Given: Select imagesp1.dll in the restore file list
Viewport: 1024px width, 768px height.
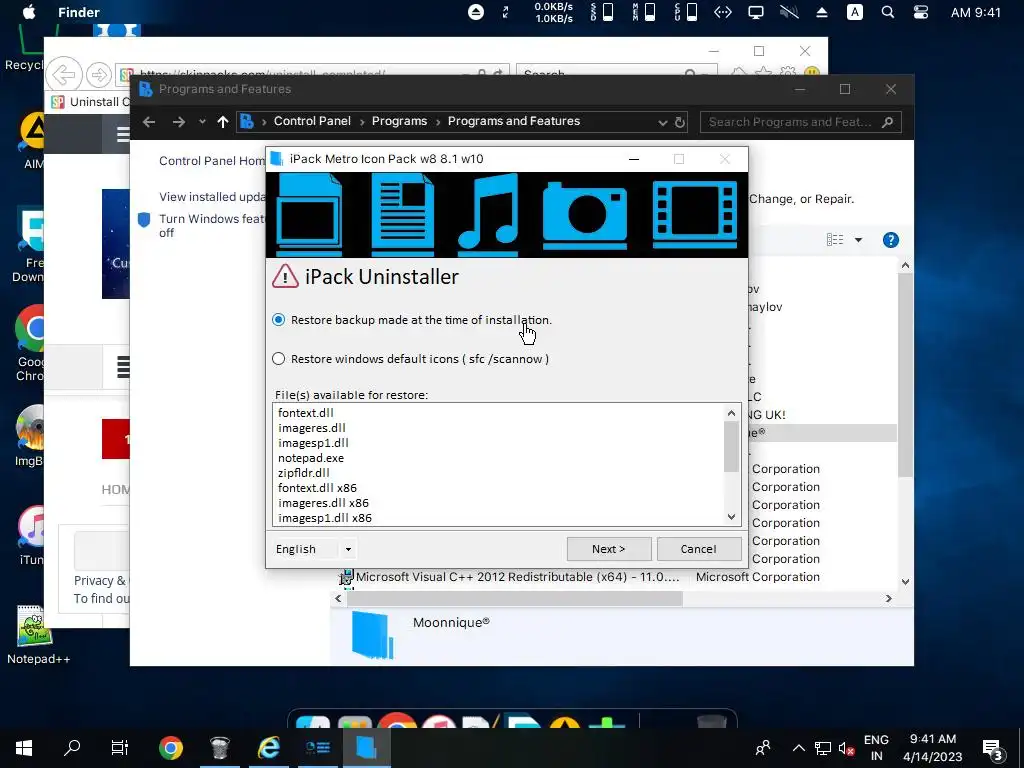Looking at the screenshot, I should pyautogui.click(x=313, y=443).
